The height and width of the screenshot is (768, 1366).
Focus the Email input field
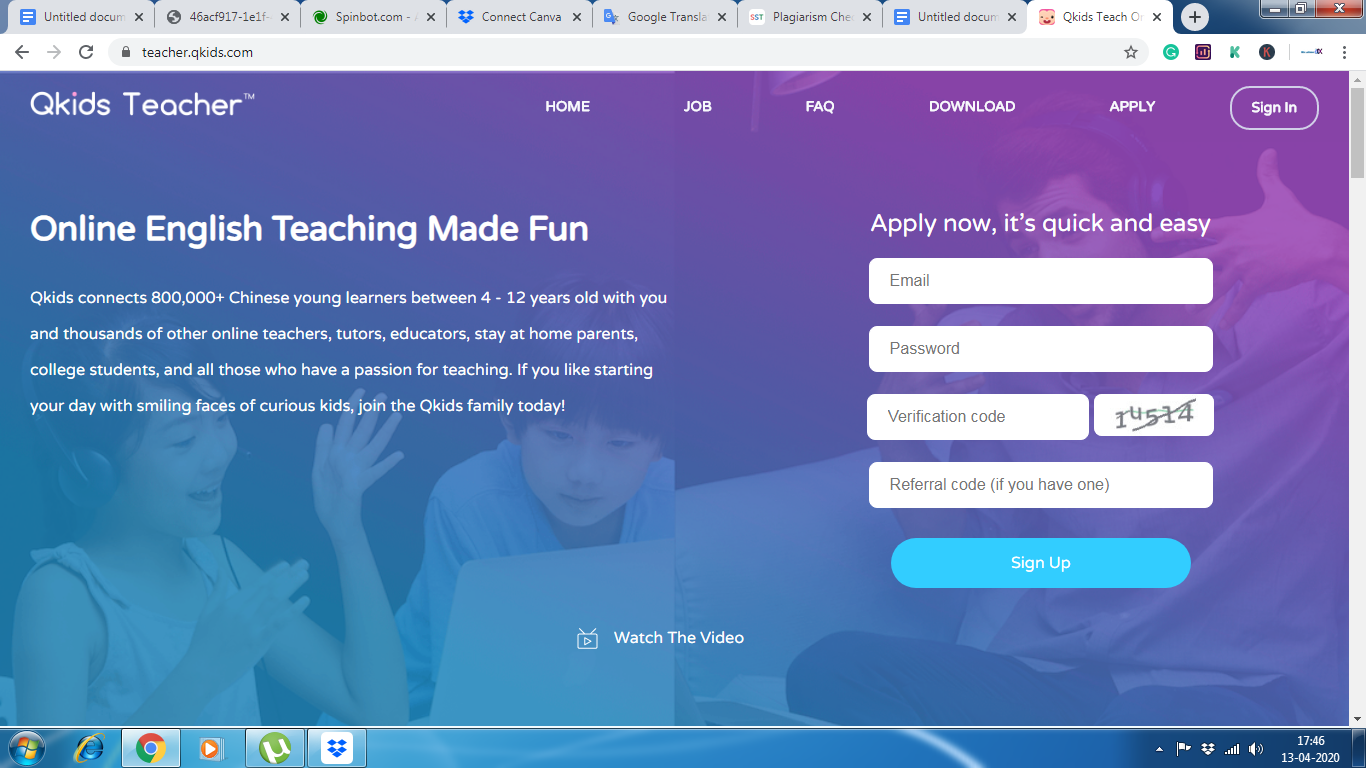(x=1041, y=281)
